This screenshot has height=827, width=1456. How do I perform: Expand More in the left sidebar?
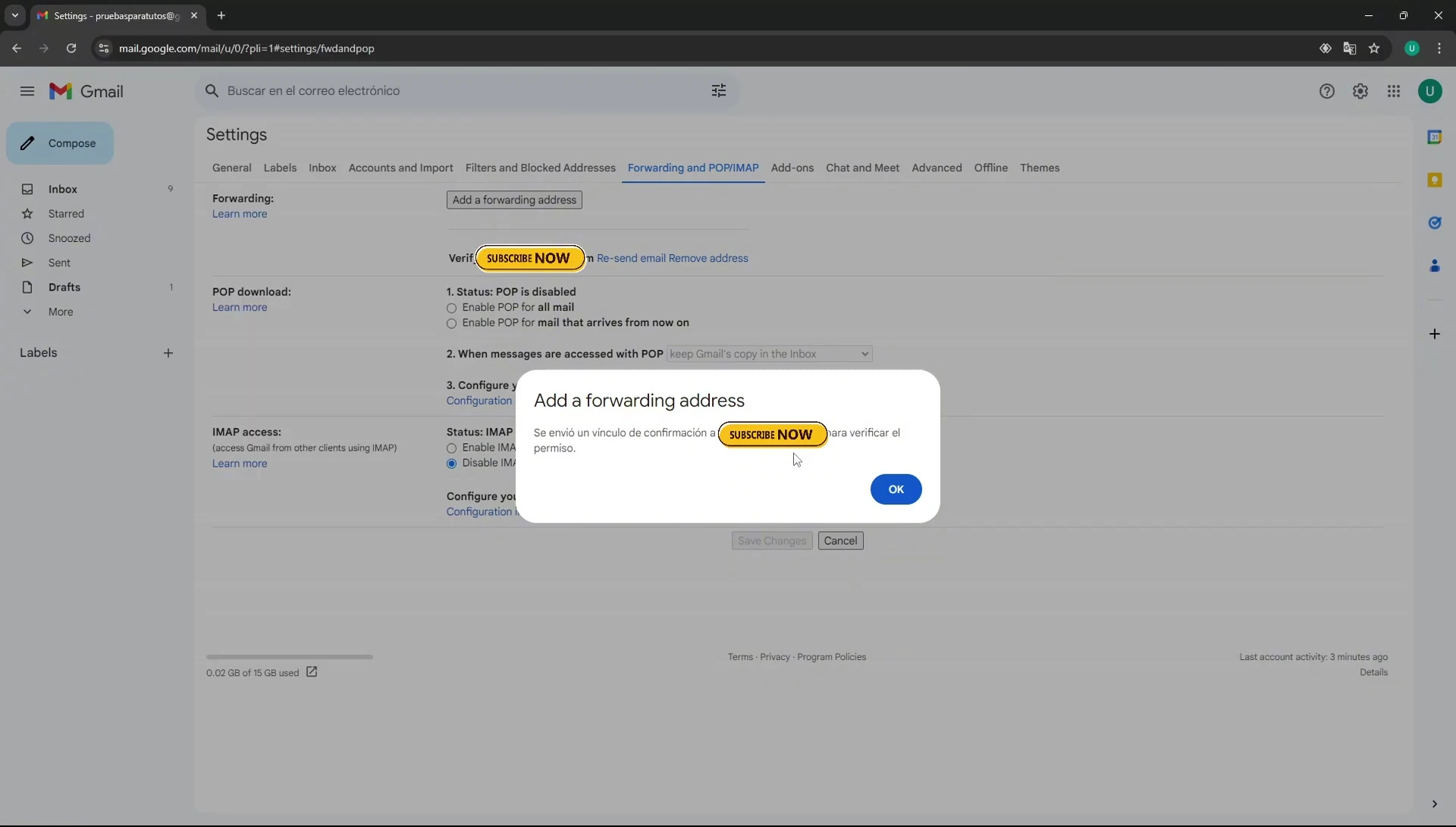point(61,312)
